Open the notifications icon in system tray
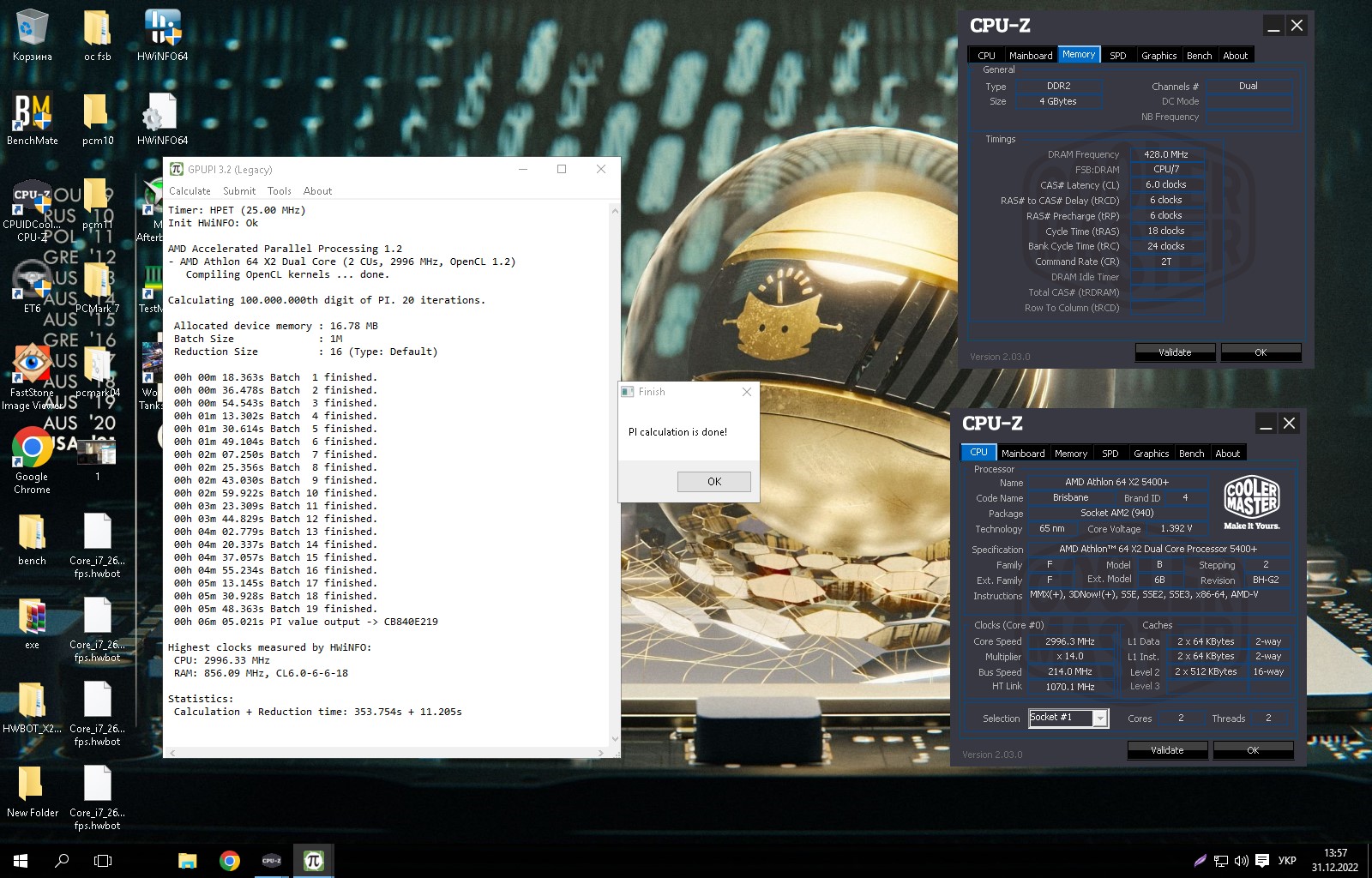This screenshot has width=1372, height=878. point(1262,861)
